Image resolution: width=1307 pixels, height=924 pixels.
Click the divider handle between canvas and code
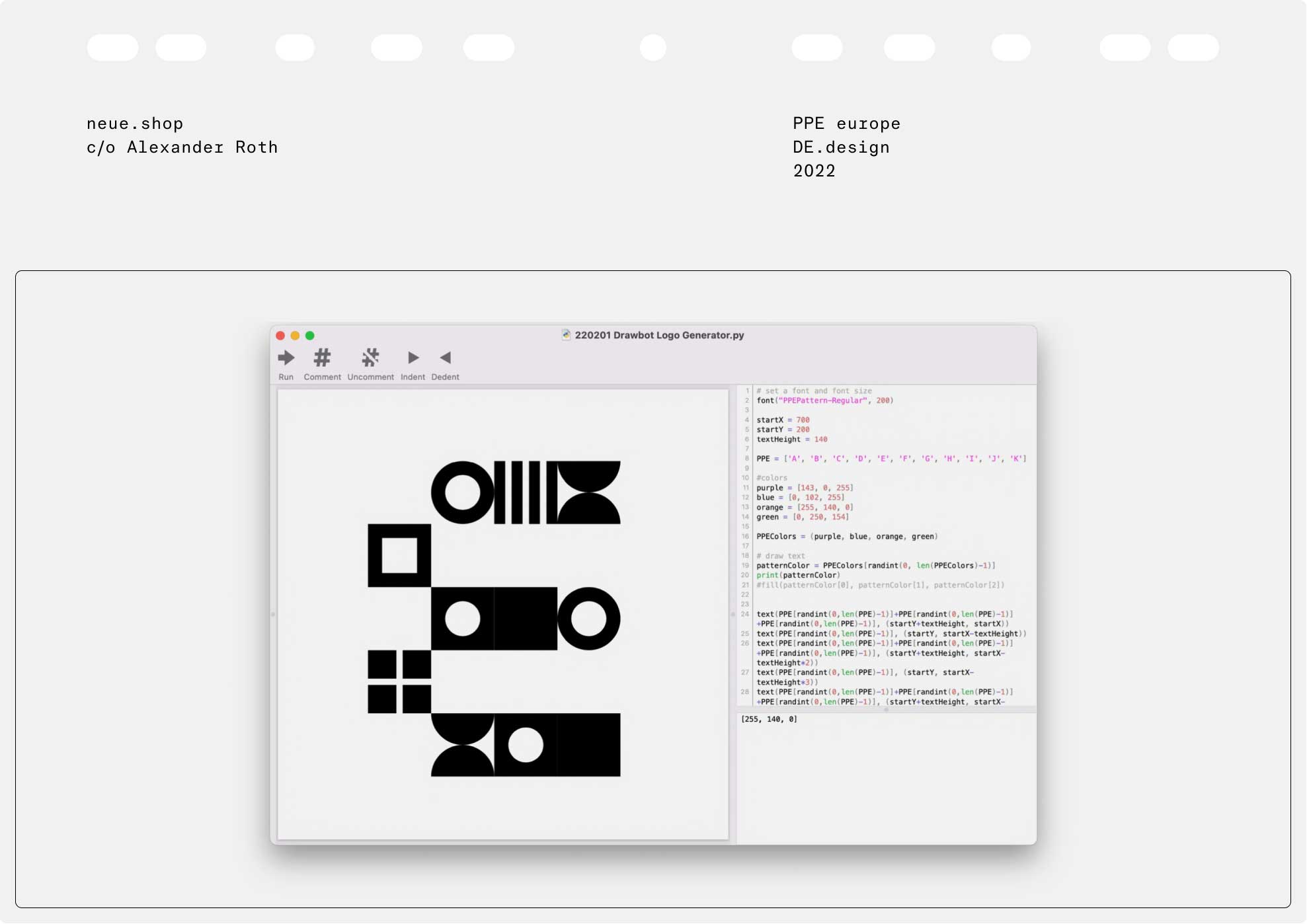tap(733, 615)
